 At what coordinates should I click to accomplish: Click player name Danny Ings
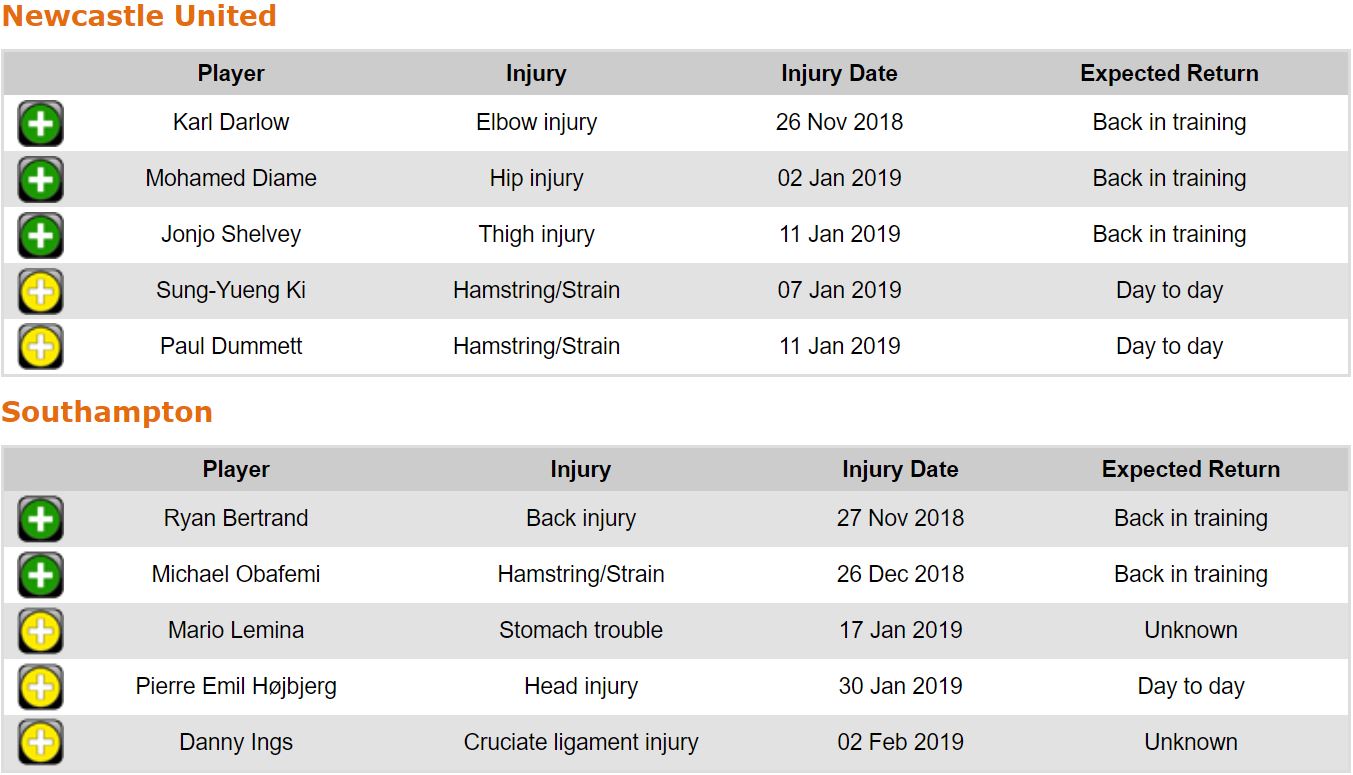coord(236,742)
